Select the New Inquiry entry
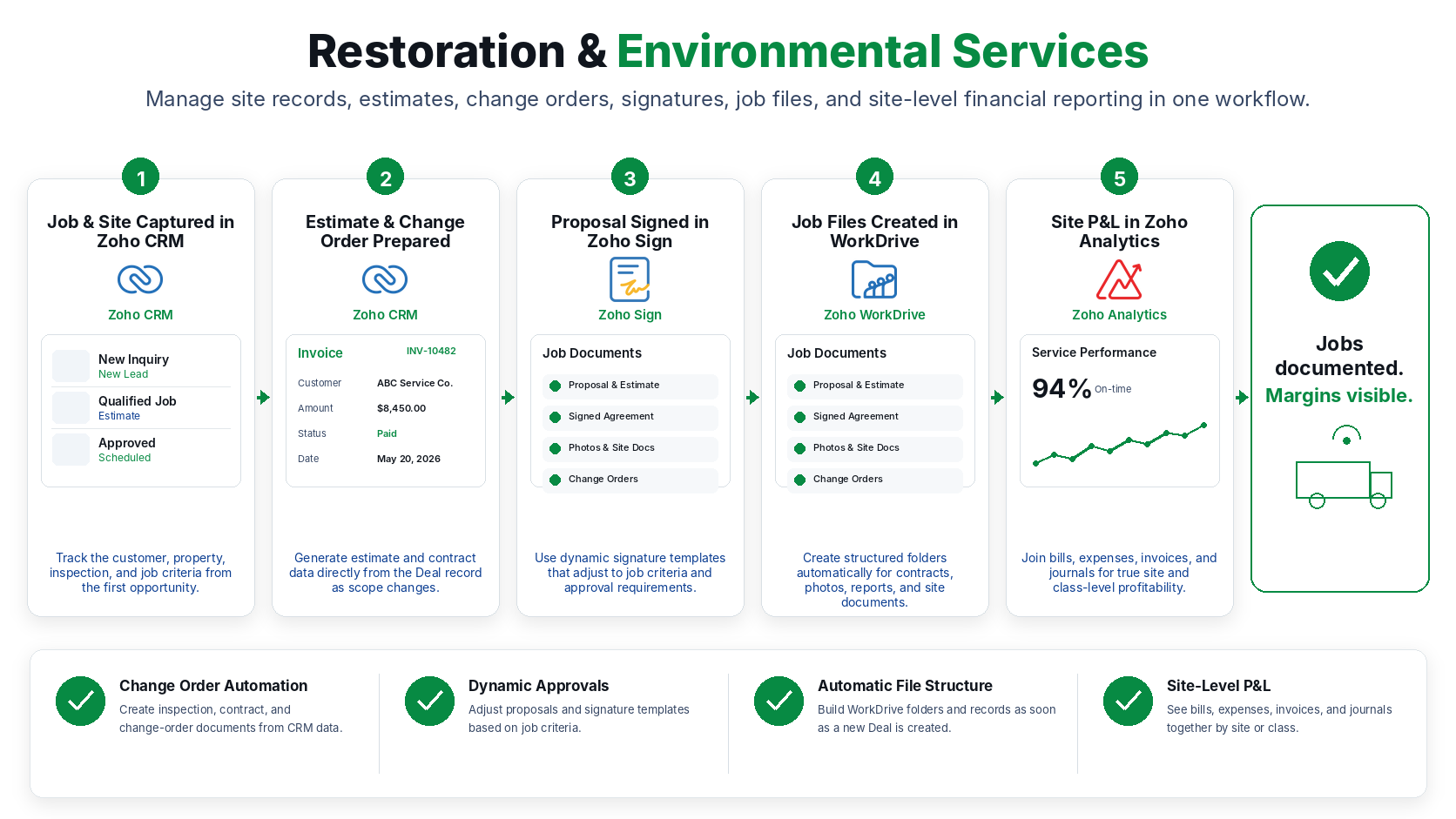 coord(141,366)
